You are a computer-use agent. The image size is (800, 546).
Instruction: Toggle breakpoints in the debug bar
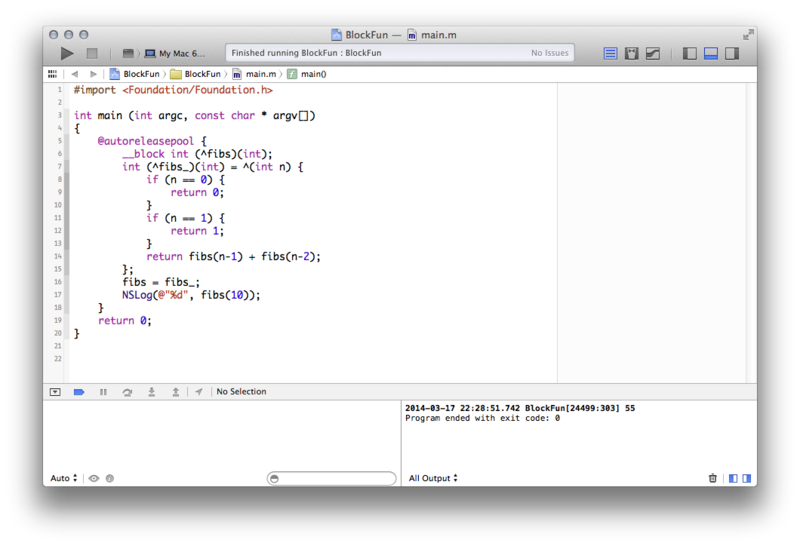point(79,392)
